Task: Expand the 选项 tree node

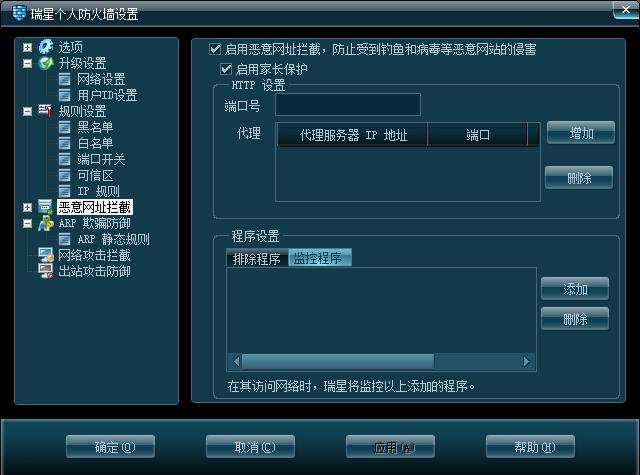Action: point(27,47)
